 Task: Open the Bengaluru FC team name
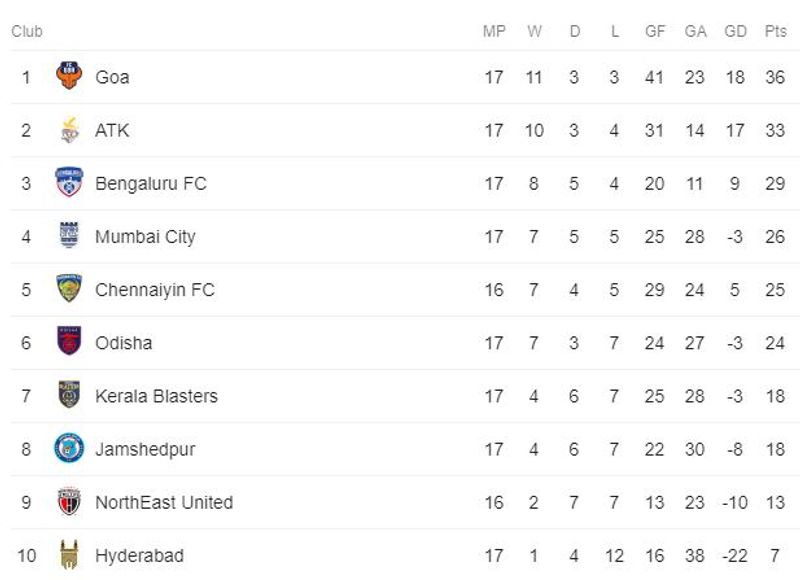[150, 184]
